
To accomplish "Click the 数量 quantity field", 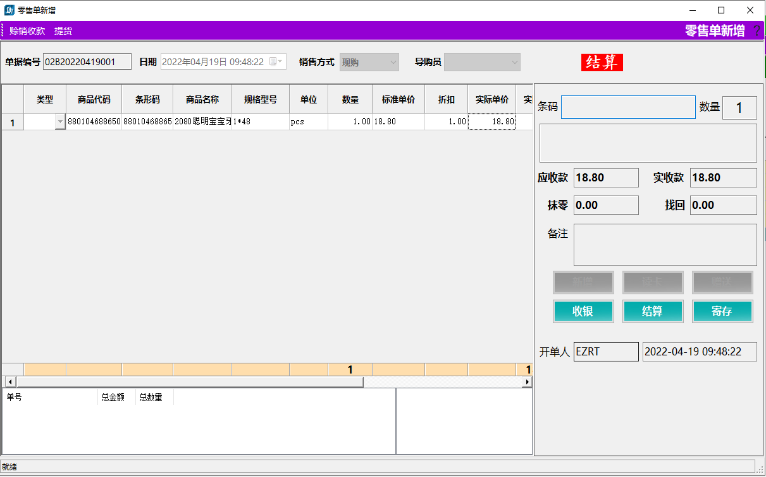I will tap(739, 107).
